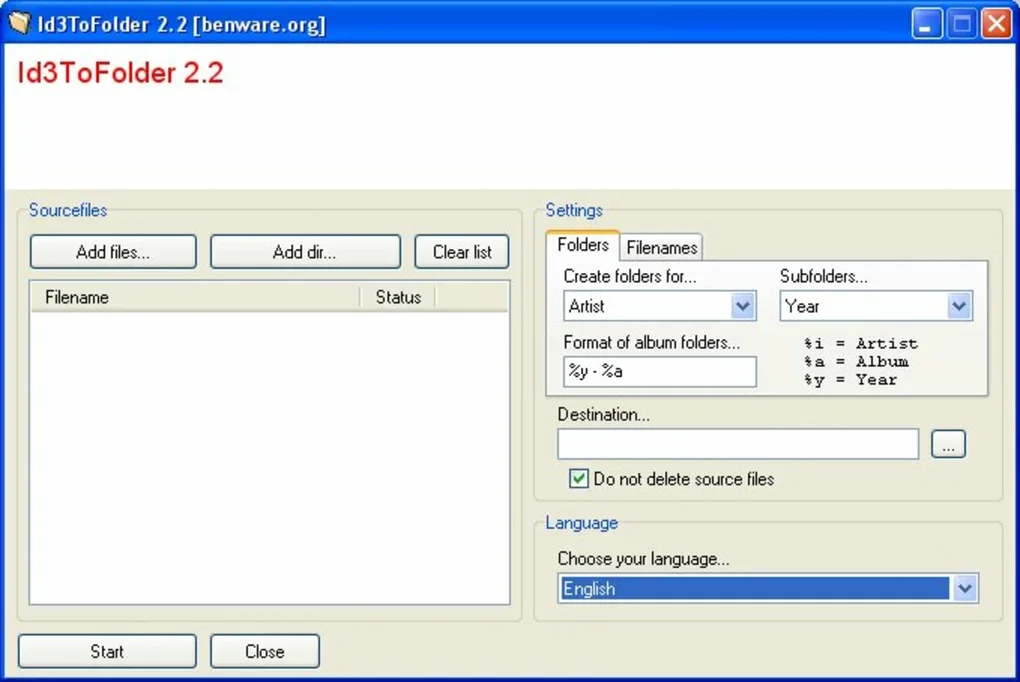This screenshot has height=682, width=1020.
Task: Clear the source file list
Action: [462, 252]
